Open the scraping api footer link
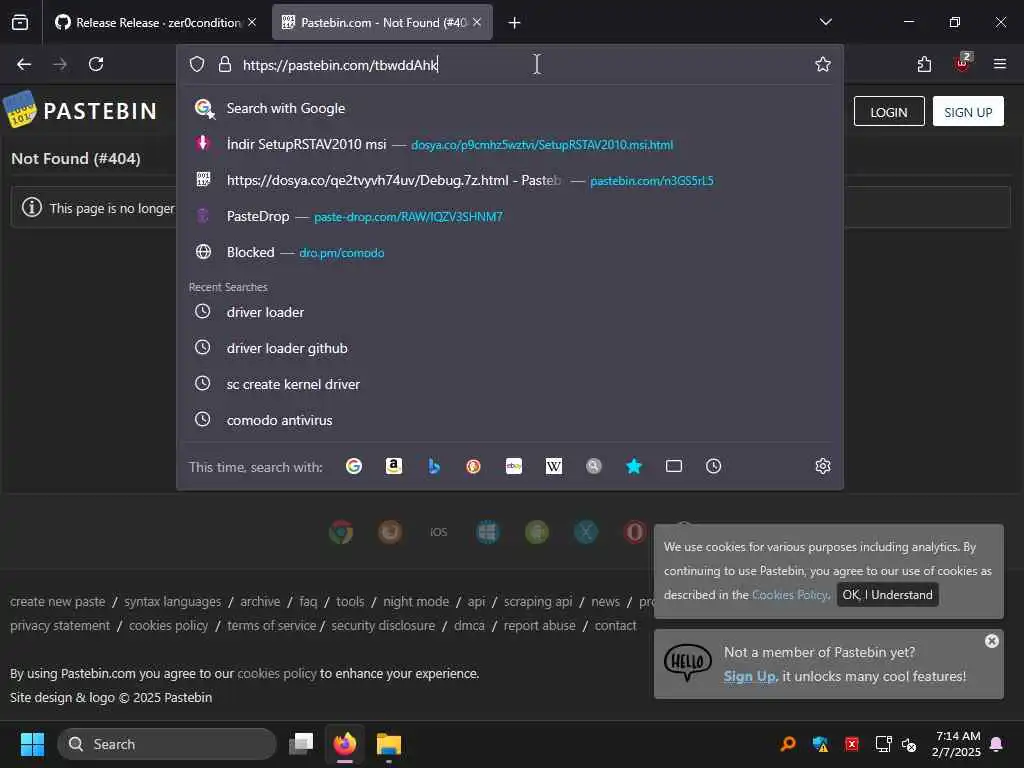 [x=538, y=601]
